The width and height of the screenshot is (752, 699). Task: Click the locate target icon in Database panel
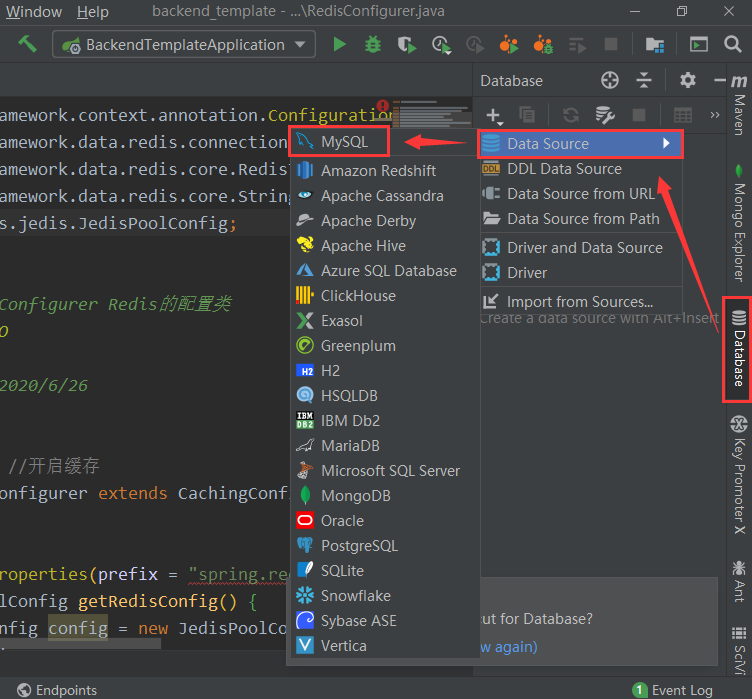pyautogui.click(x=610, y=80)
